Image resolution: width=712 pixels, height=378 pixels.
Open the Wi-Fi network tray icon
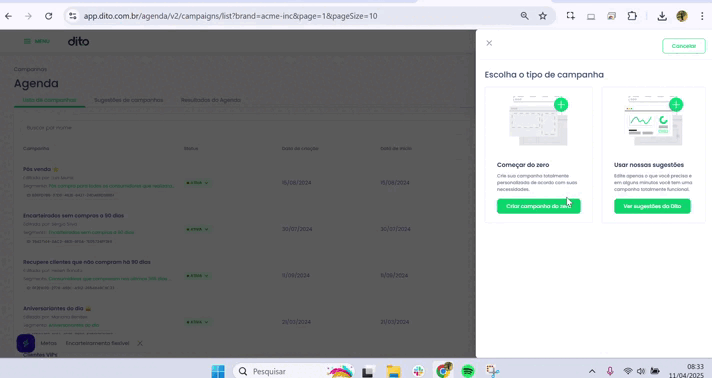628,371
